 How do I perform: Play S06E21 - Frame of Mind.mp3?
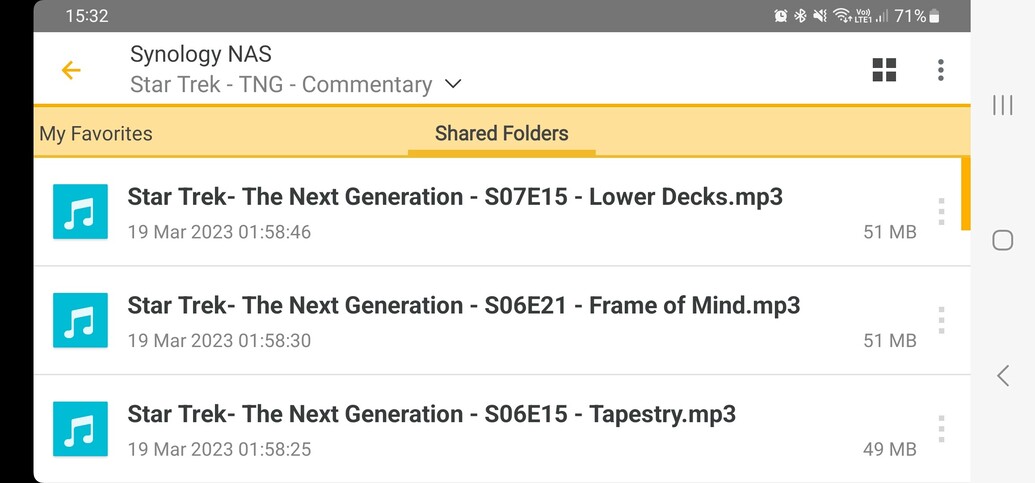coord(464,306)
